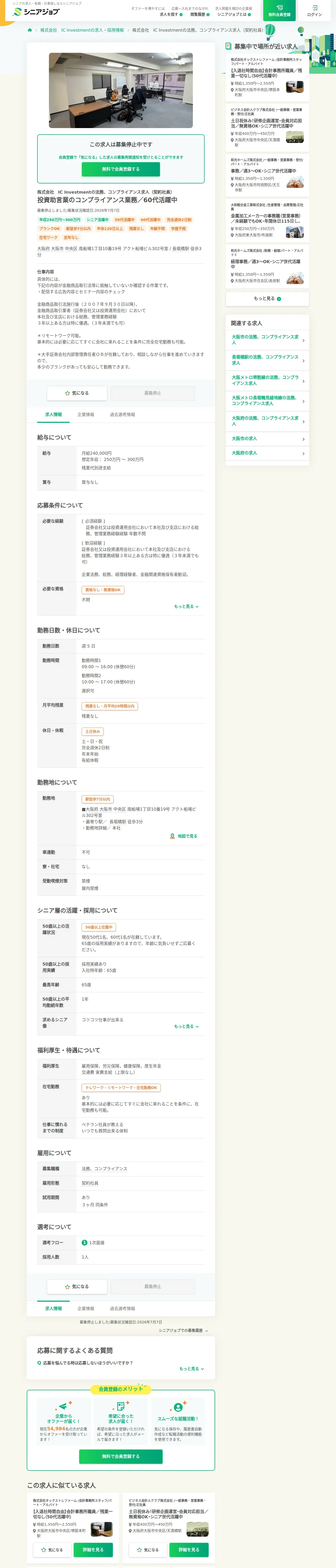336x1568 pixels.
Task: Open the 契約社員 employment type link
Action: click(90, 1183)
